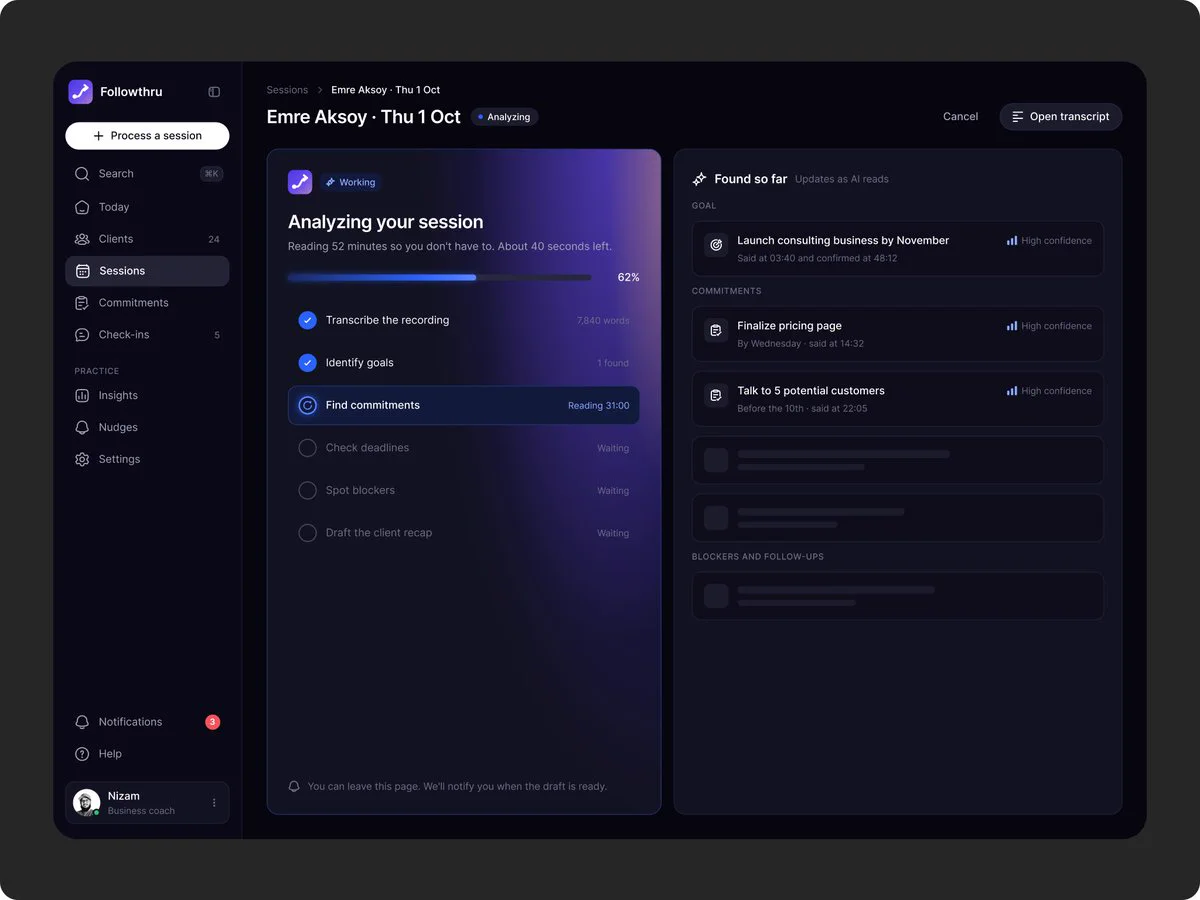Click the icon on Talk to 5 potential customers
The width and height of the screenshot is (1200, 900).
tap(716, 395)
